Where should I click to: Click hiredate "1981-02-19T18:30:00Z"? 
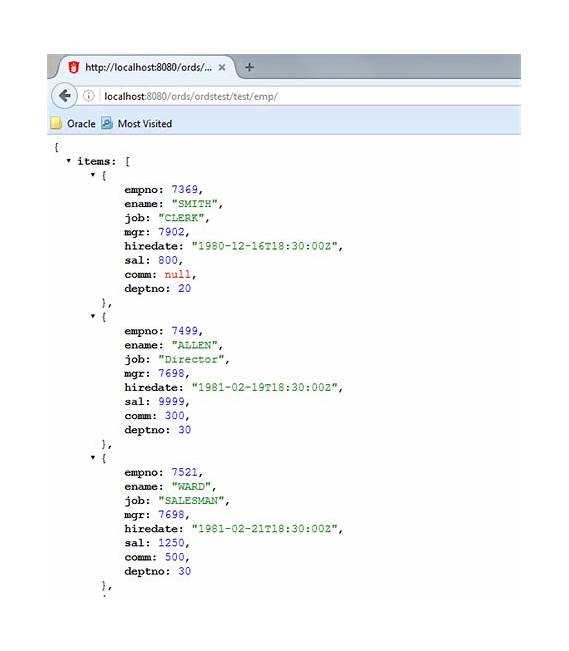pyautogui.click(x=264, y=387)
